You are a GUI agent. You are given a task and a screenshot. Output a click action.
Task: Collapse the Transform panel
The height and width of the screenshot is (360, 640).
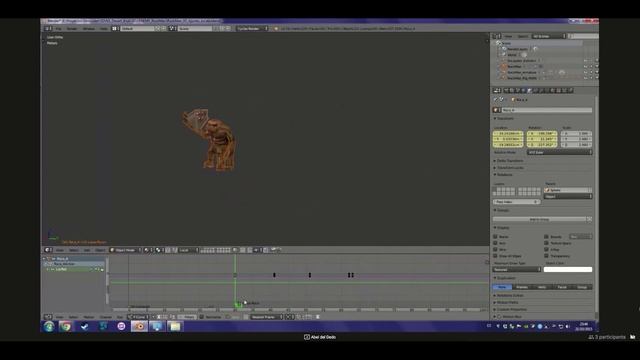[x=505, y=118]
